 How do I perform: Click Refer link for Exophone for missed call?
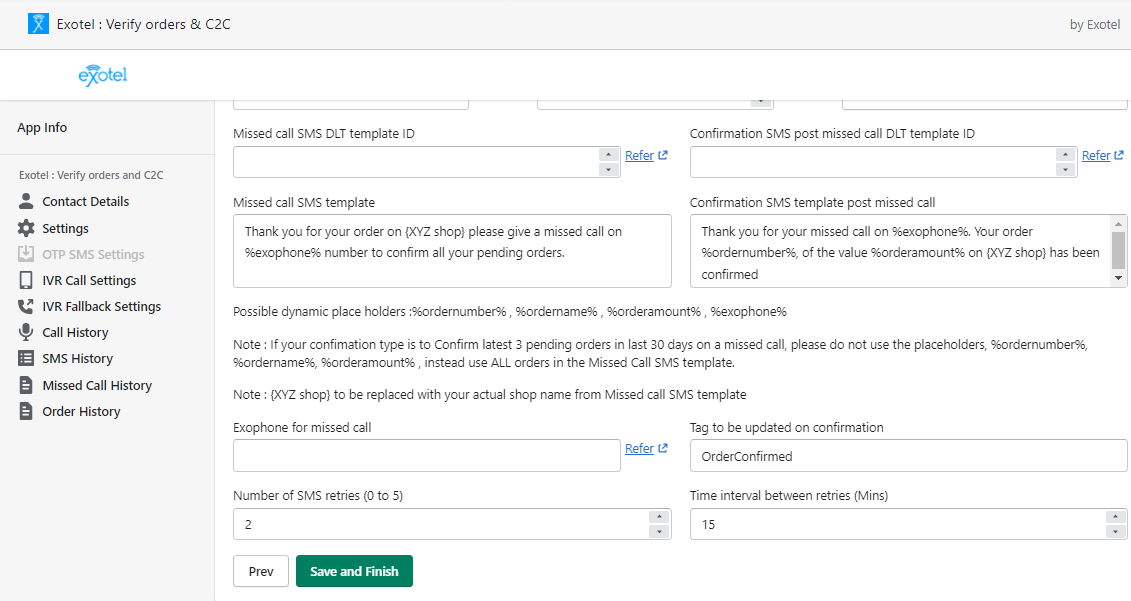point(639,448)
